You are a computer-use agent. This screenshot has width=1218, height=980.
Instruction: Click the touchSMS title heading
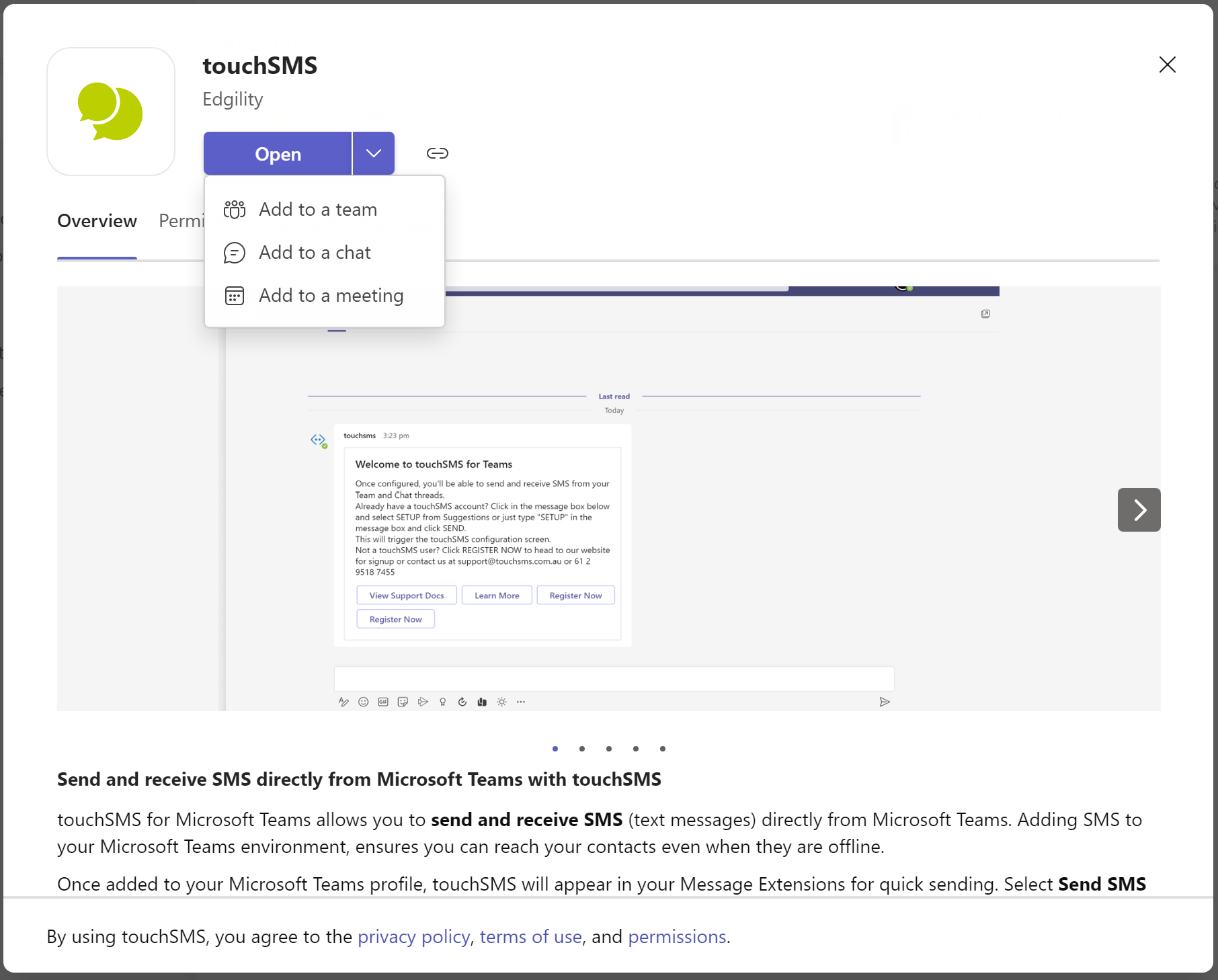(x=260, y=66)
